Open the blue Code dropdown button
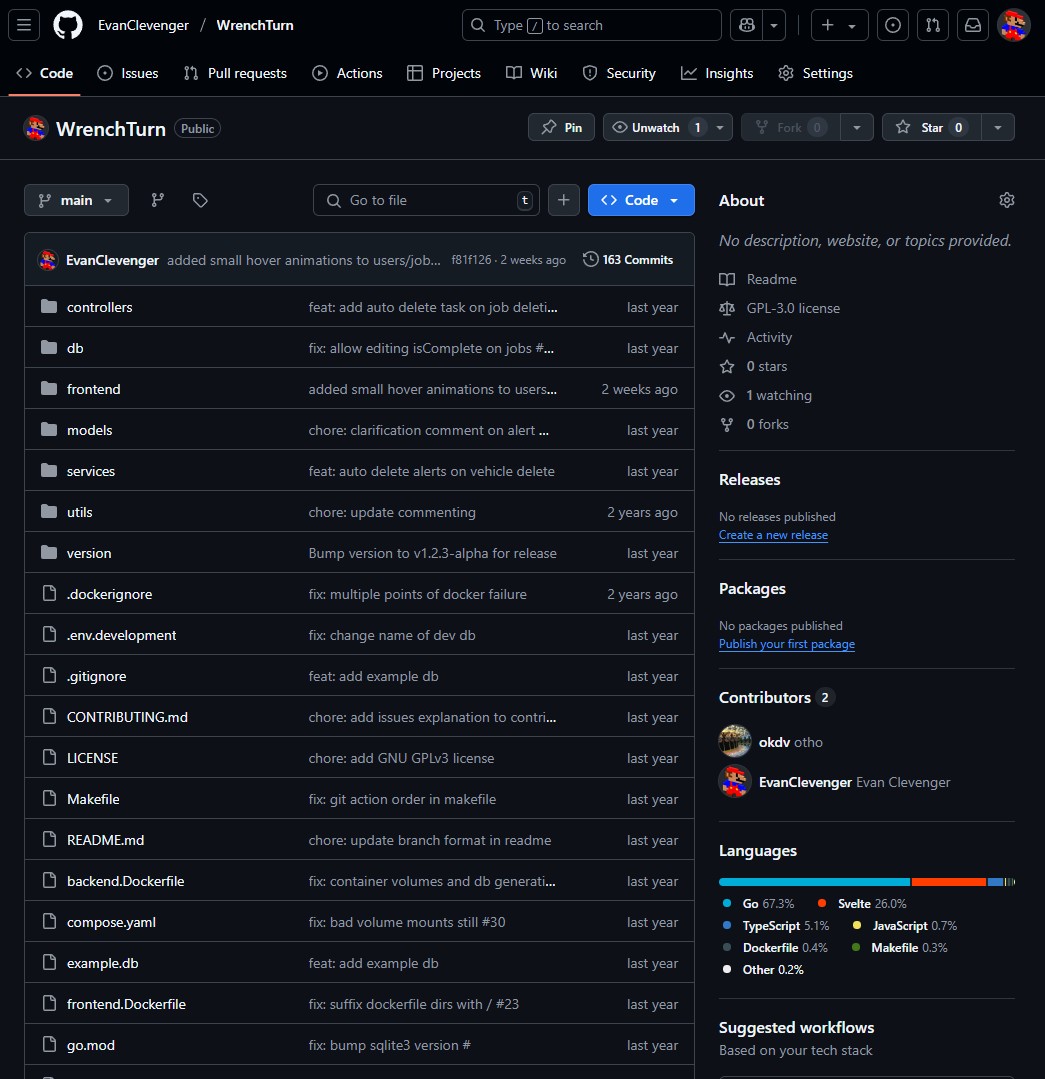 tap(641, 200)
